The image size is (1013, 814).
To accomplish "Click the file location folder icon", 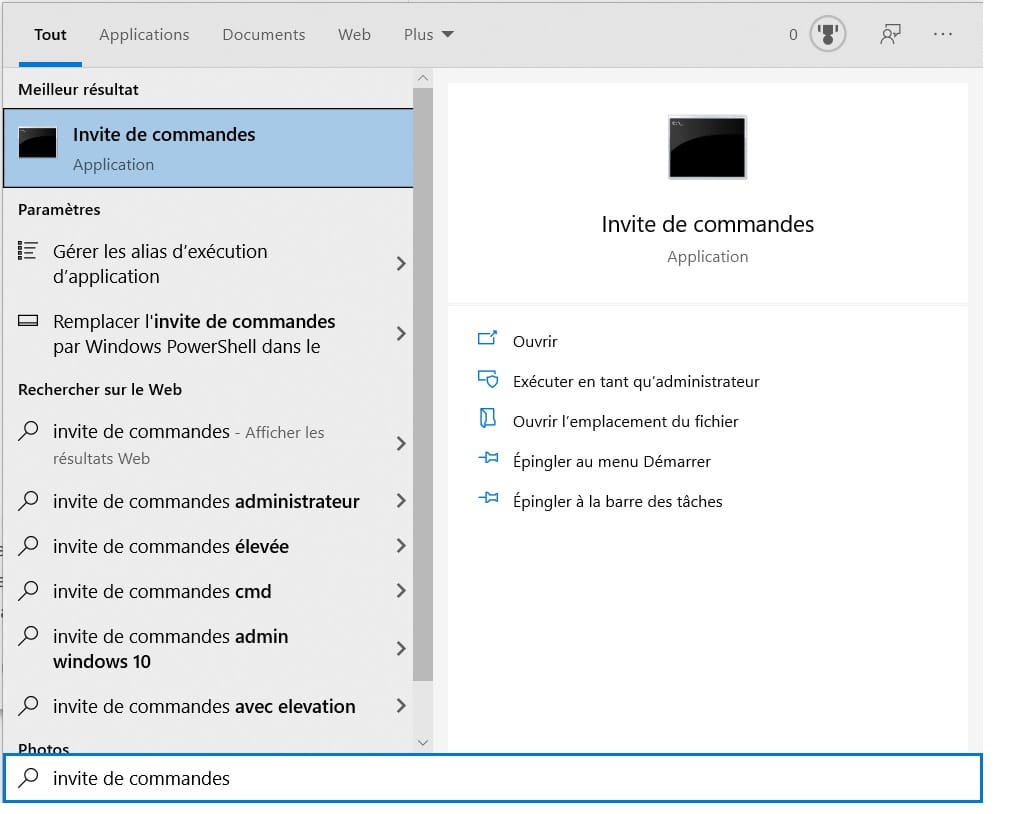I will click(488, 418).
